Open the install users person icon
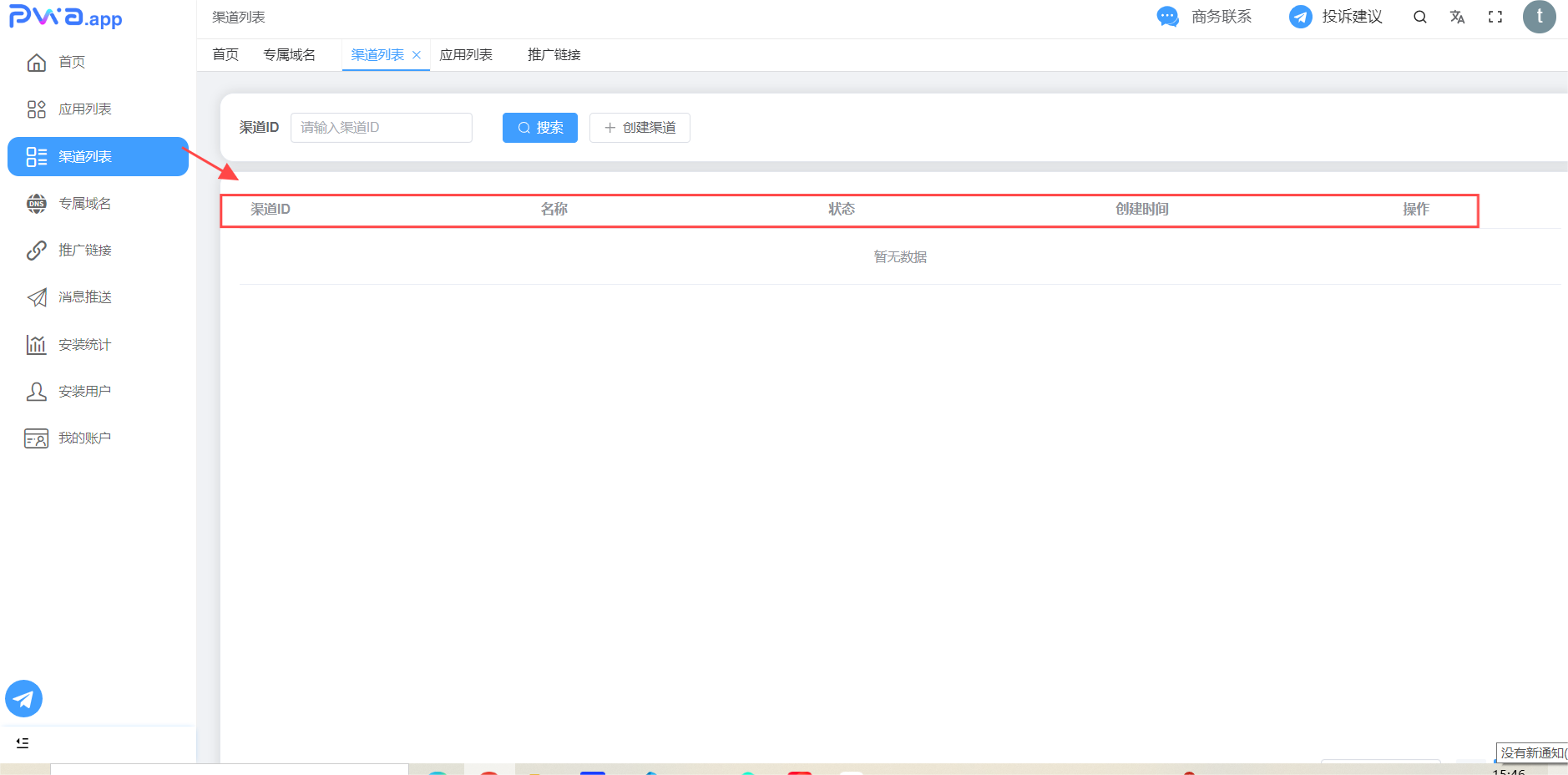The height and width of the screenshot is (775, 1568). (x=37, y=392)
